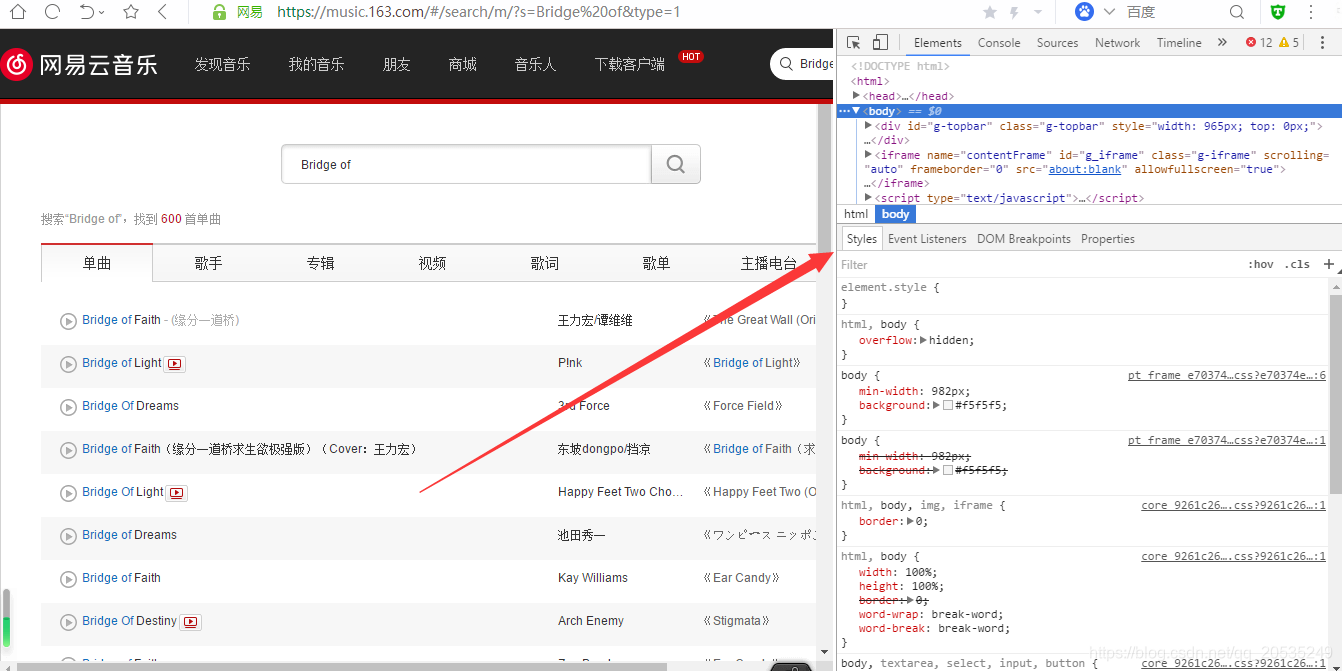Image resolution: width=1342 pixels, height=671 pixels.
Task: Click the undo/restore arrow in the browser toolbar
Action: (87, 12)
